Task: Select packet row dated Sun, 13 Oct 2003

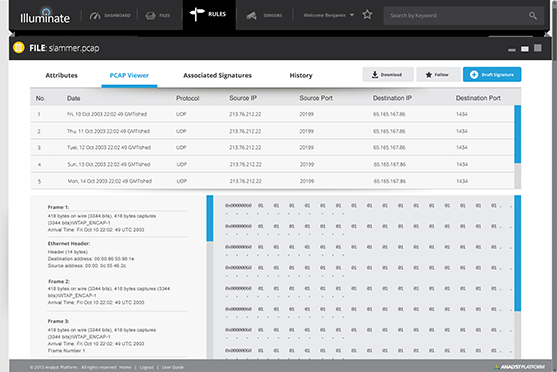Action: pyautogui.click(x=272, y=165)
